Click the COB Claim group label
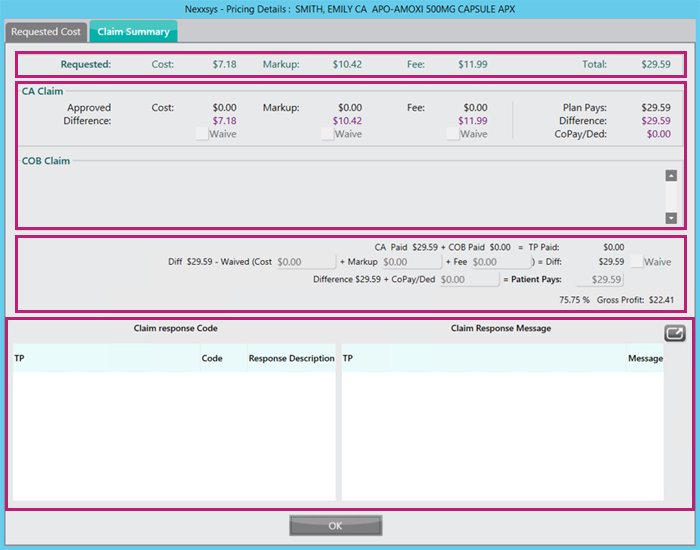This screenshot has width=700, height=550. click(x=46, y=161)
